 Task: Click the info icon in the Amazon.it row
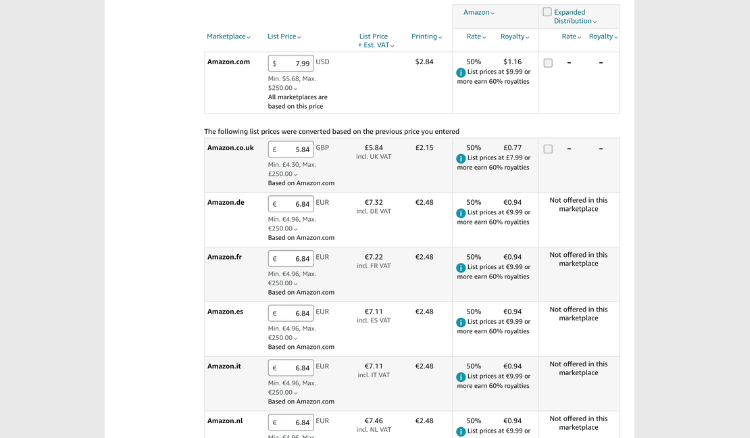click(x=461, y=377)
